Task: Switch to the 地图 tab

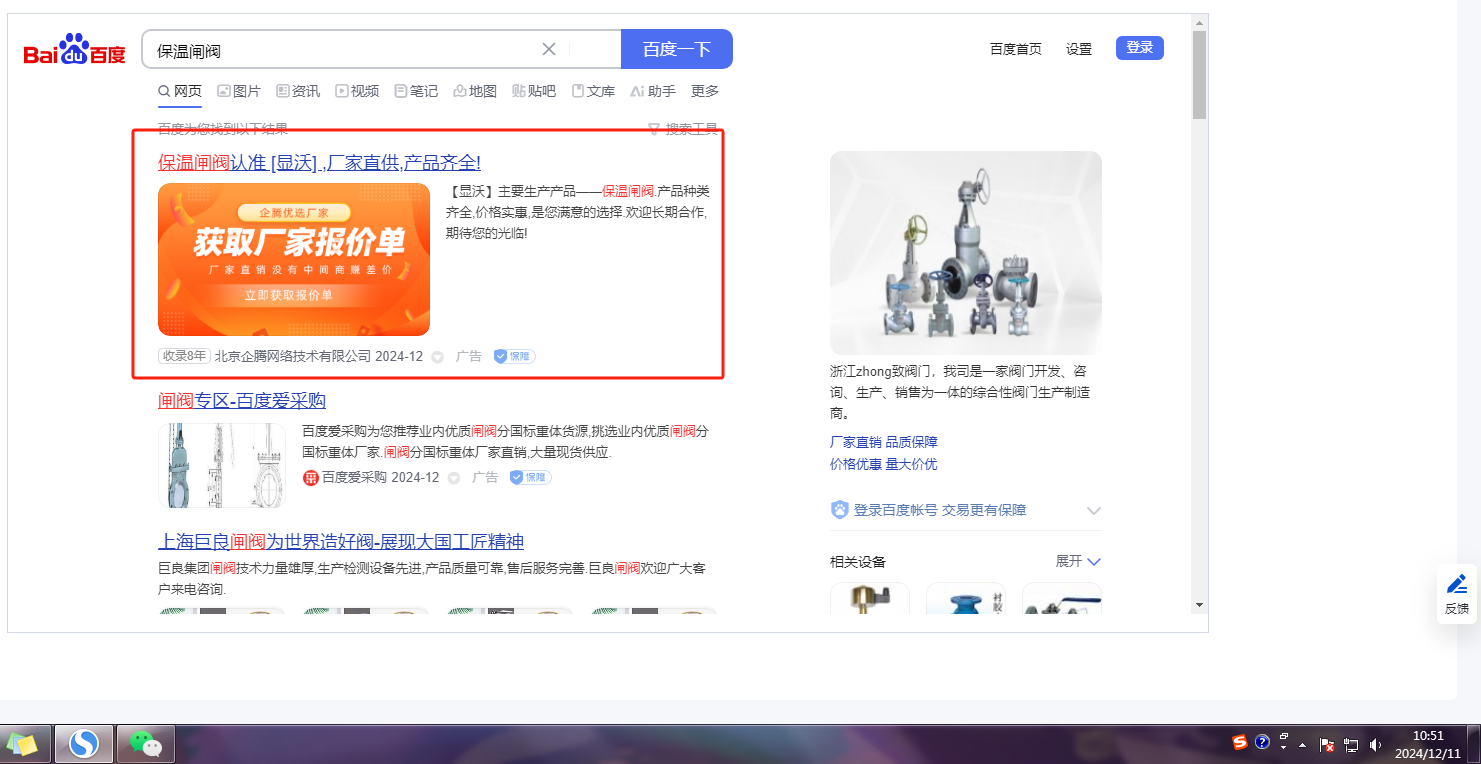Action: (475, 91)
